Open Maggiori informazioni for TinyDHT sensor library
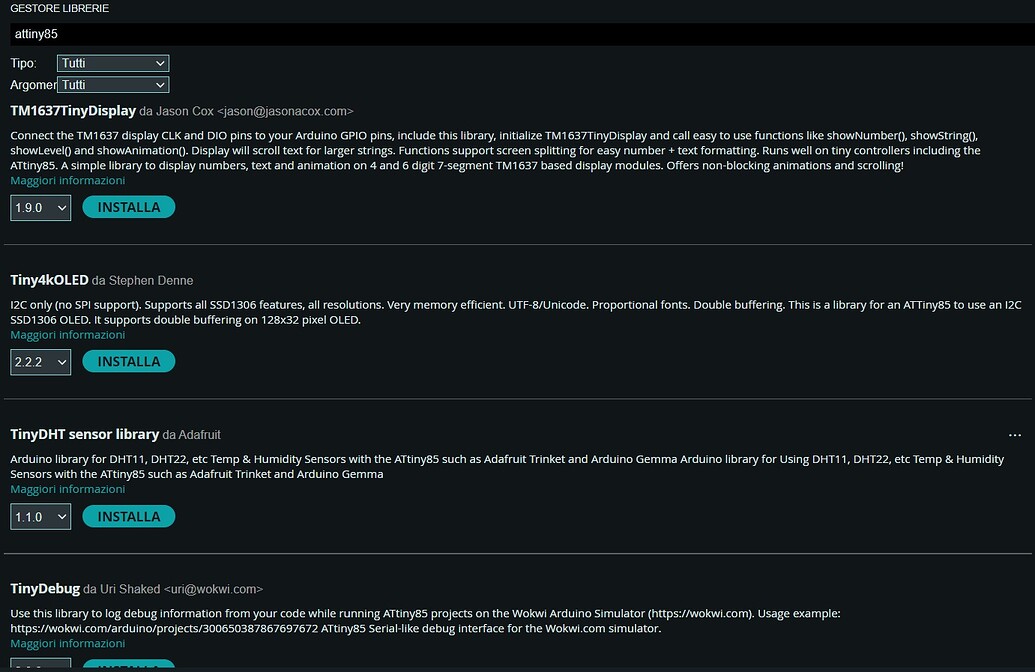Viewport: 1035px width, 672px height. [x=68, y=489]
